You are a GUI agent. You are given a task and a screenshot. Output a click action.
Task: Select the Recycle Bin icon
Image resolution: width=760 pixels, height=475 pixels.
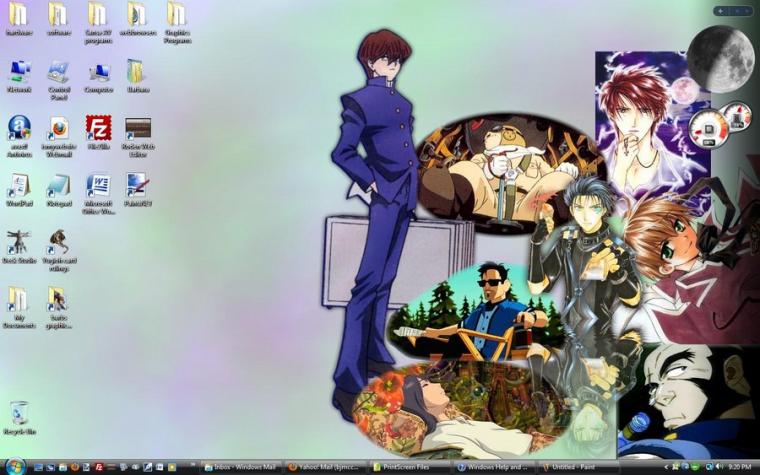pyautogui.click(x=19, y=418)
